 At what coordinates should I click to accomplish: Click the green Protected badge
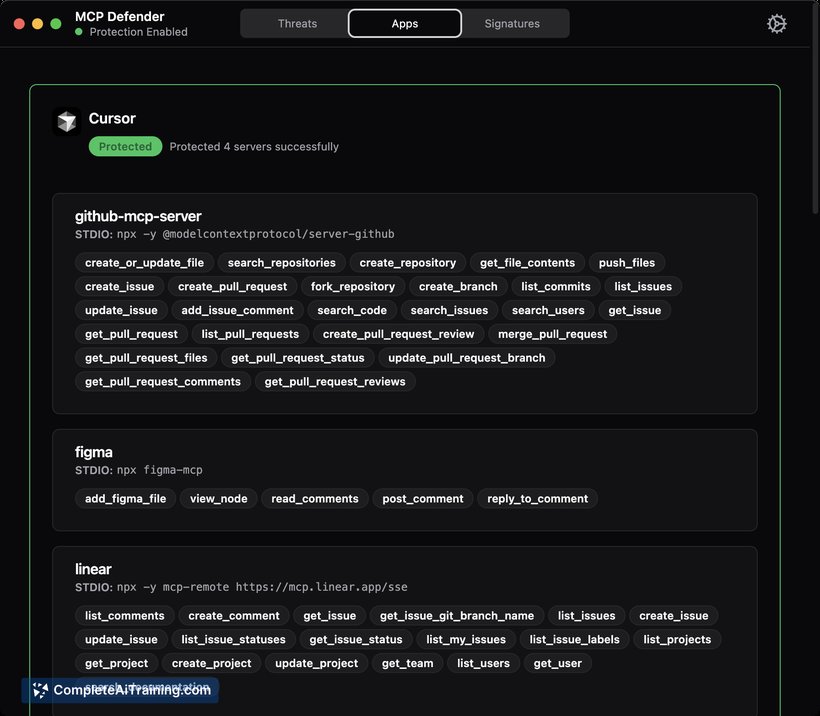[x=126, y=146]
